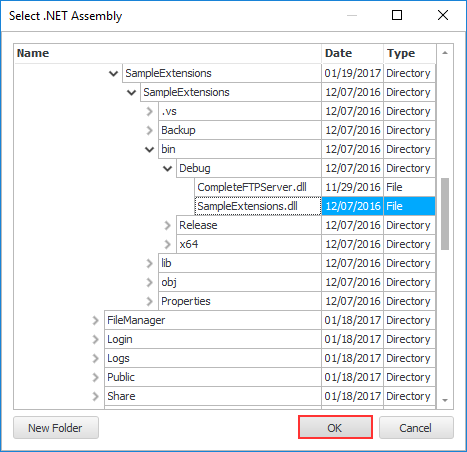Image resolution: width=467 pixels, height=452 pixels.
Task: Expand the x64 directory arrow
Action: [167, 244]
